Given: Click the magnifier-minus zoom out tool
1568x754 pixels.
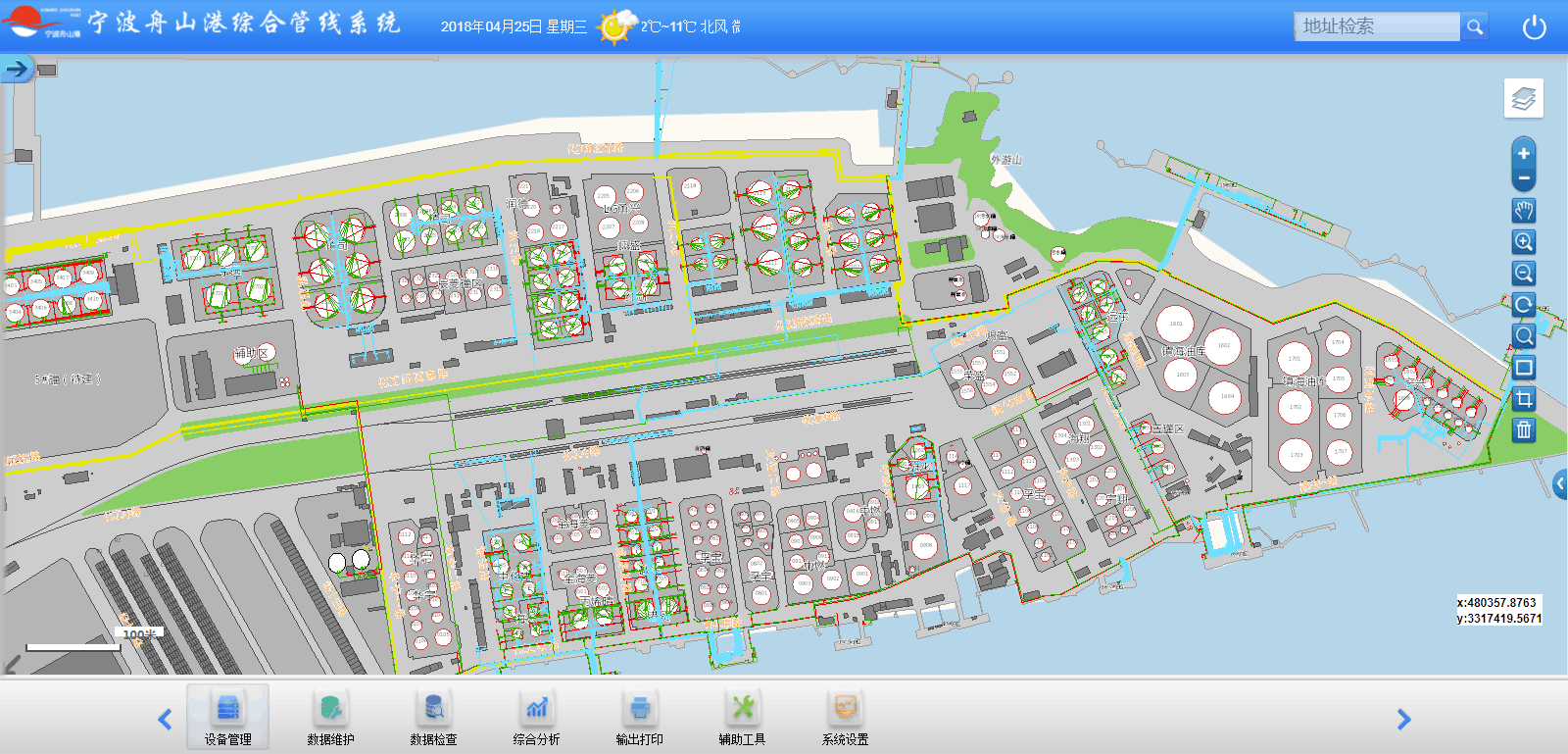Looking at the screenshot, I should (1523, 274).
